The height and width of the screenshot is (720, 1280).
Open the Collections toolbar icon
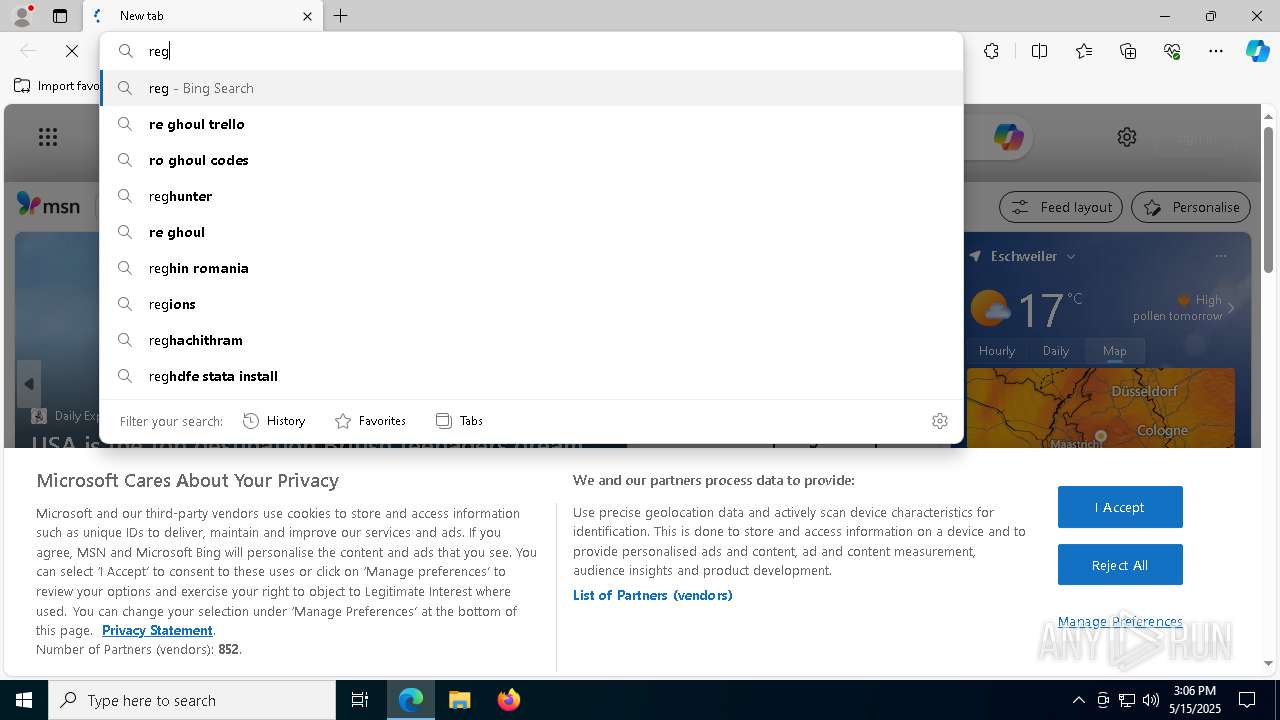(x=1128, y=51)
